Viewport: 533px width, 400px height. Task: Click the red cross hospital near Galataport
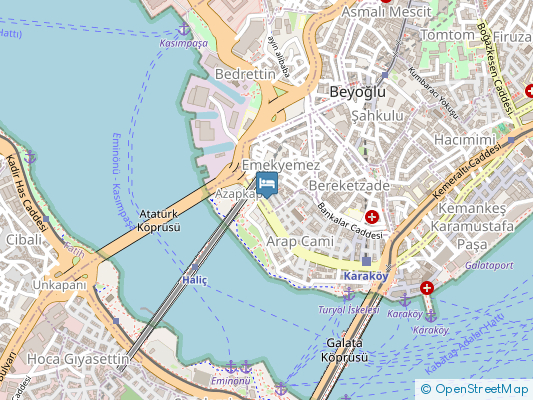427,288
